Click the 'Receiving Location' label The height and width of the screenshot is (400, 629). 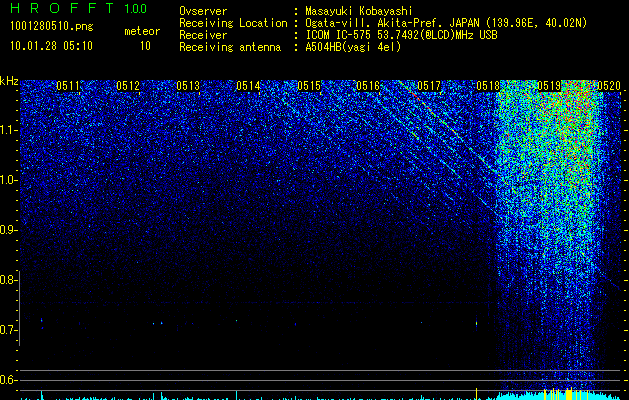pyautogui.click(x=233, y=23)
